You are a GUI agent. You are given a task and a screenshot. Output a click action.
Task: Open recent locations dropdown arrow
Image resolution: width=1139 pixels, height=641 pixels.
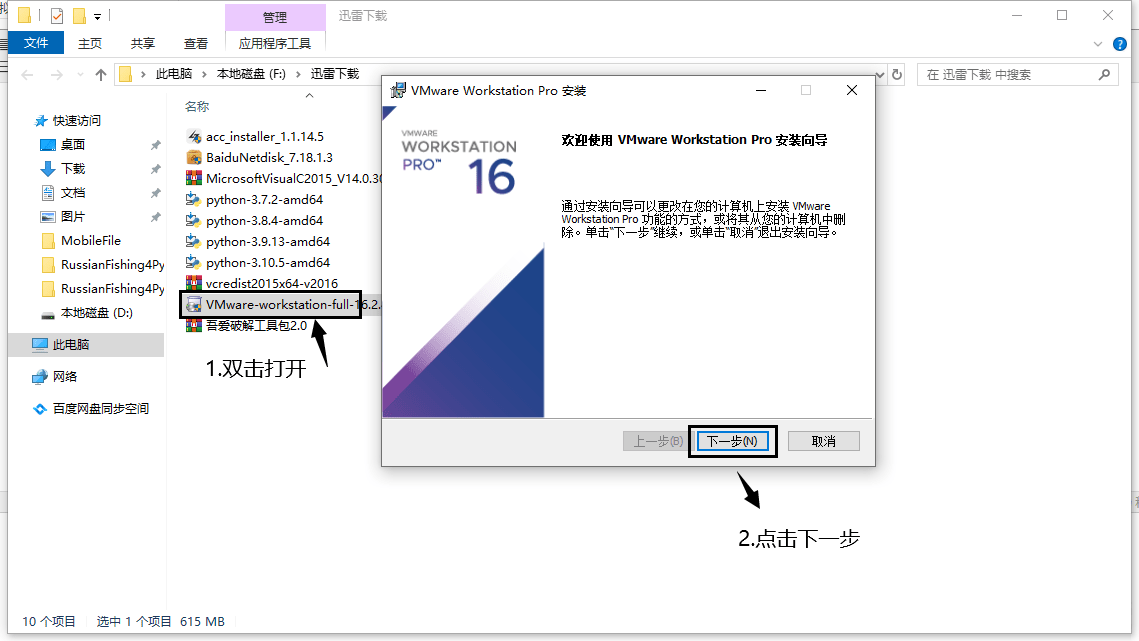click(80, 74)
